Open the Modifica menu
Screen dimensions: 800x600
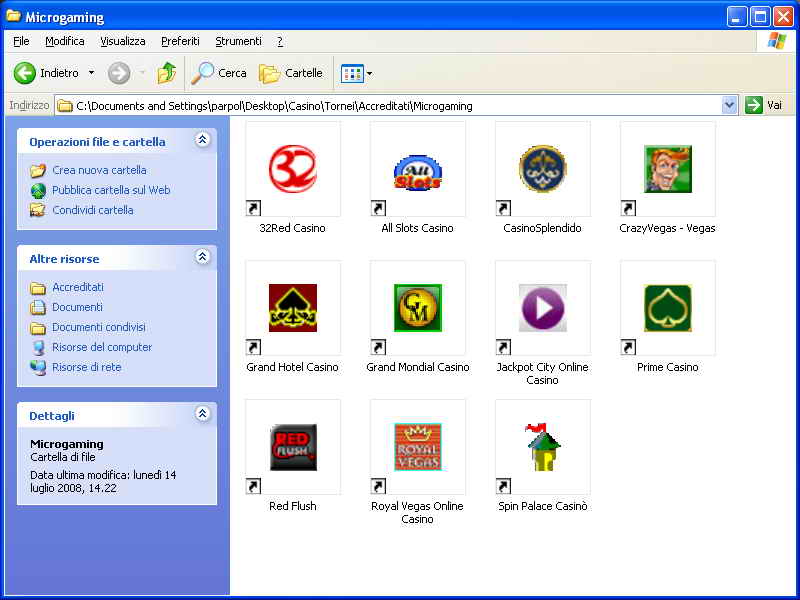click(x=65, y=41)
